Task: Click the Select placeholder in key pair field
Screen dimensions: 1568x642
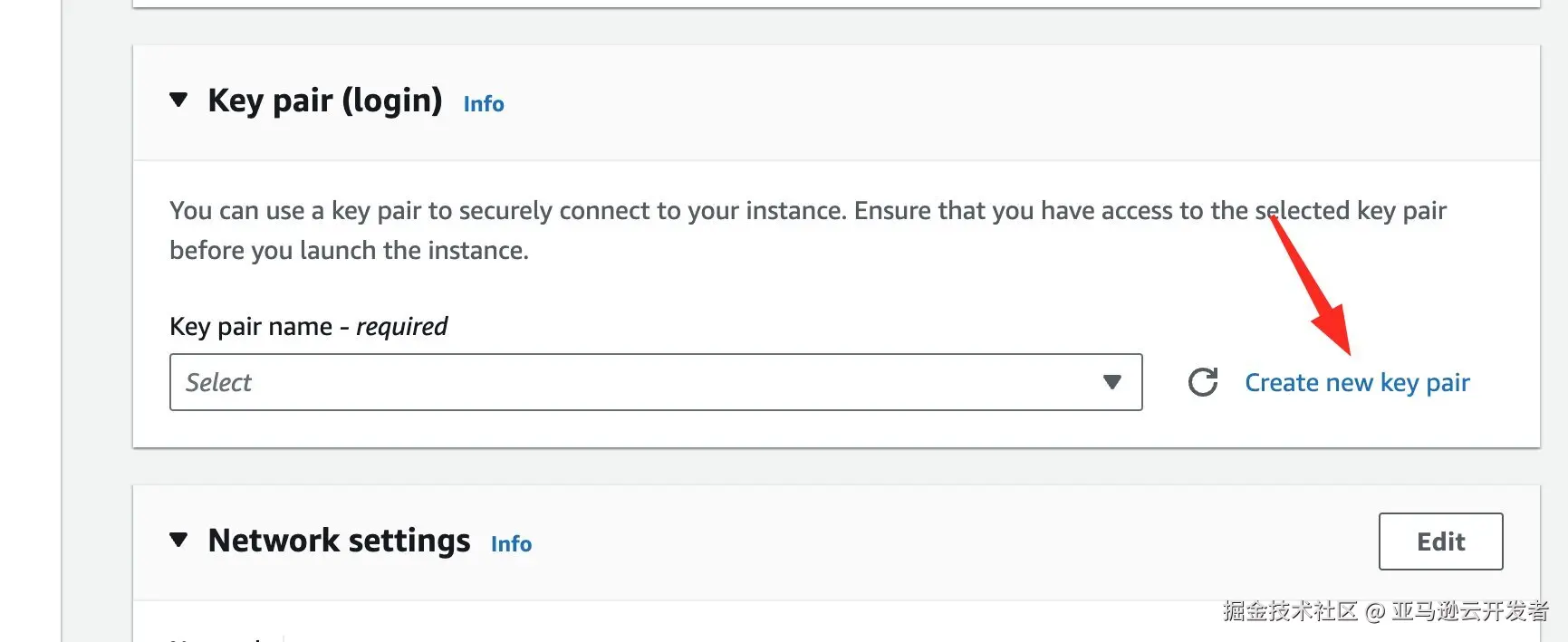Action: click(219, 383)
